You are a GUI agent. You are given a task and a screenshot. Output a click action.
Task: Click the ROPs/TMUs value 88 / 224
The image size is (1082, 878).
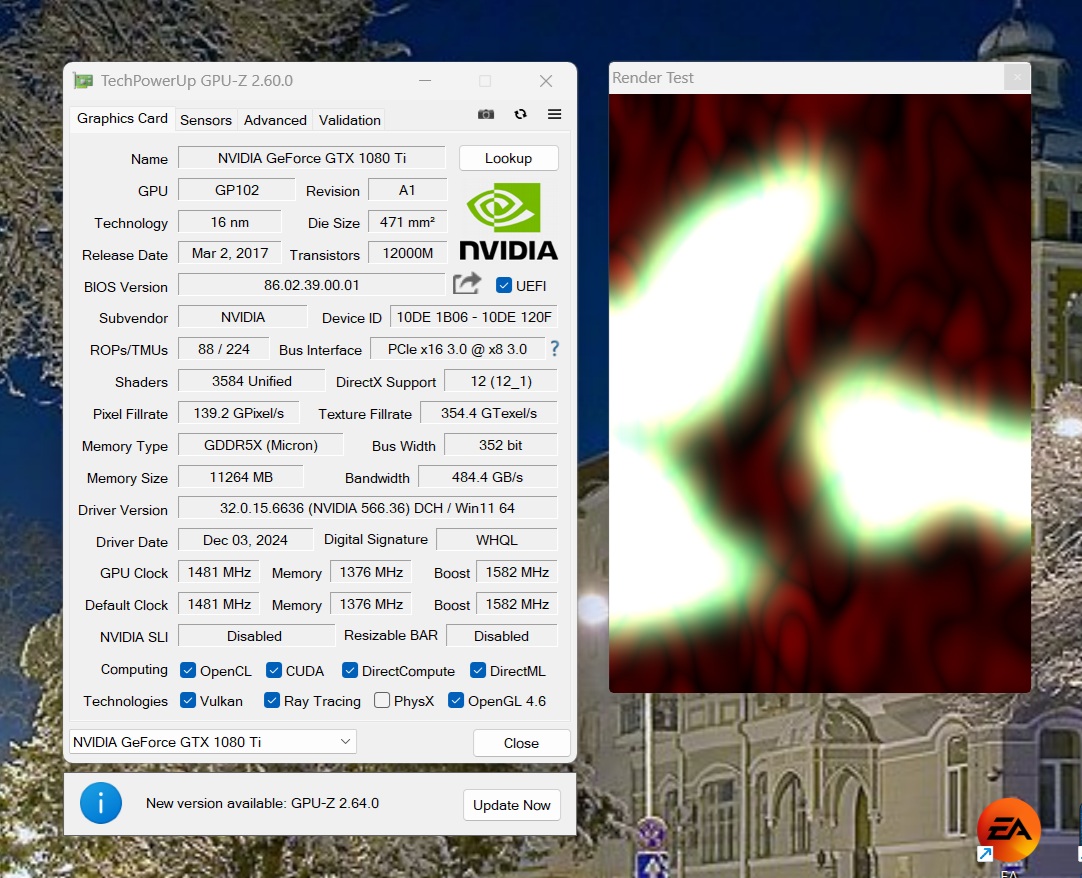(x=224, y=349)
